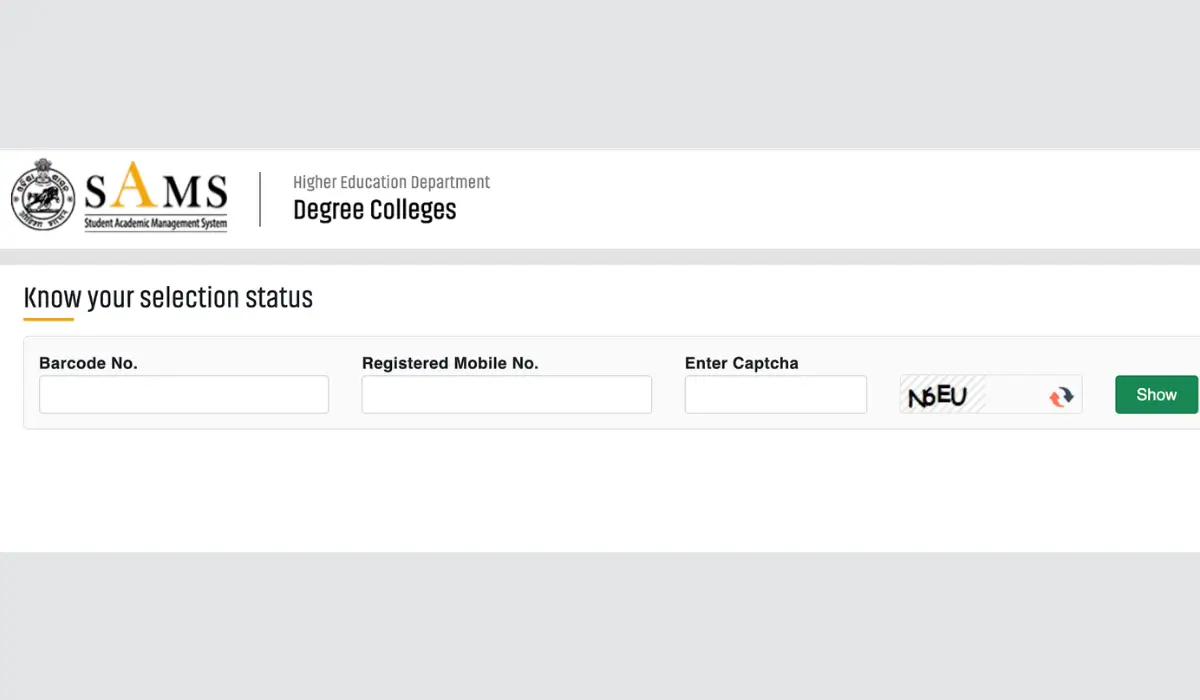This screenshot has width=1200, height=700.
Task: Focus the Registered Mobile No. input field
Action: (507, 394)
